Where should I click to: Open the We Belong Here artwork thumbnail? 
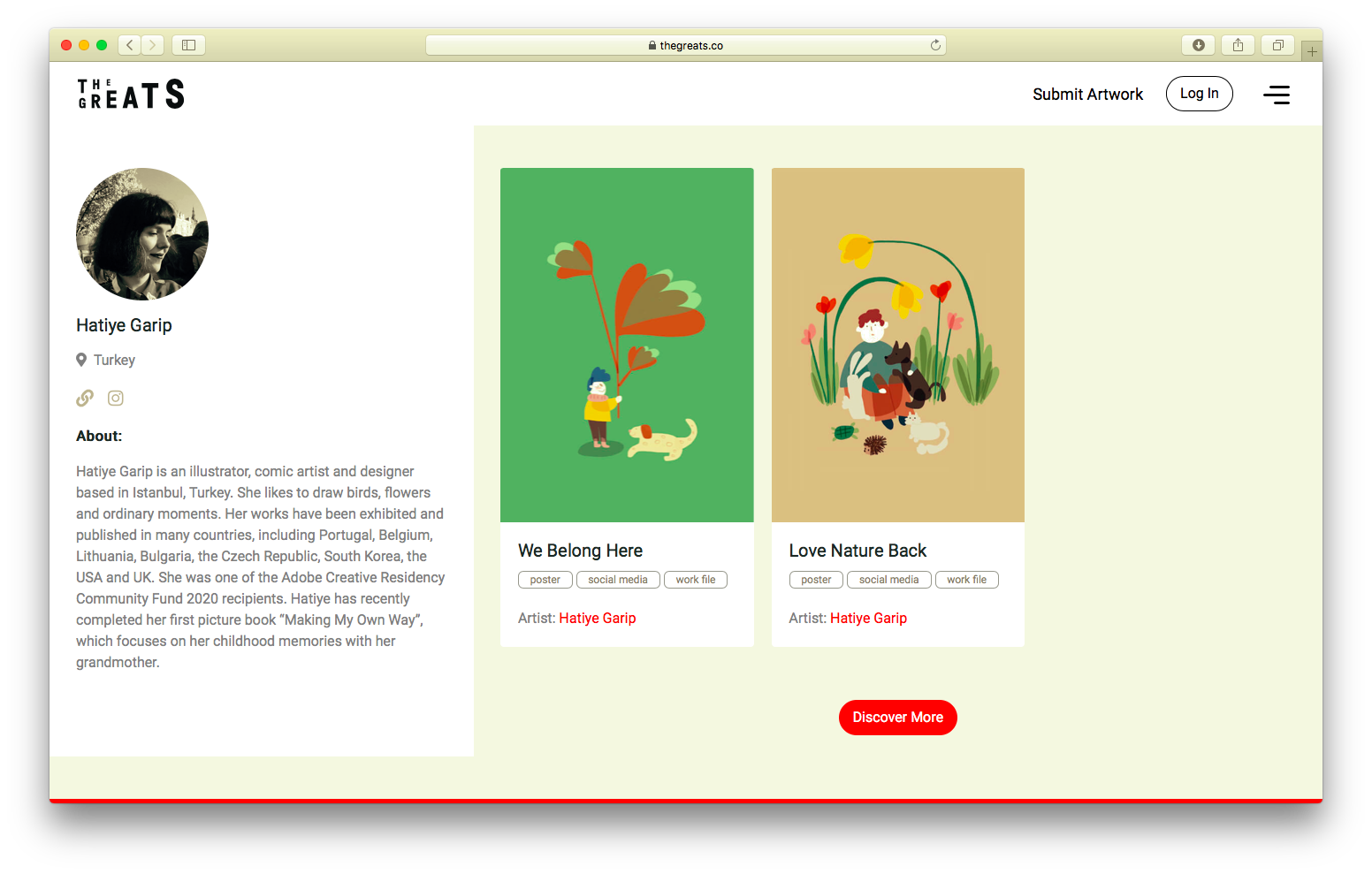627,346
